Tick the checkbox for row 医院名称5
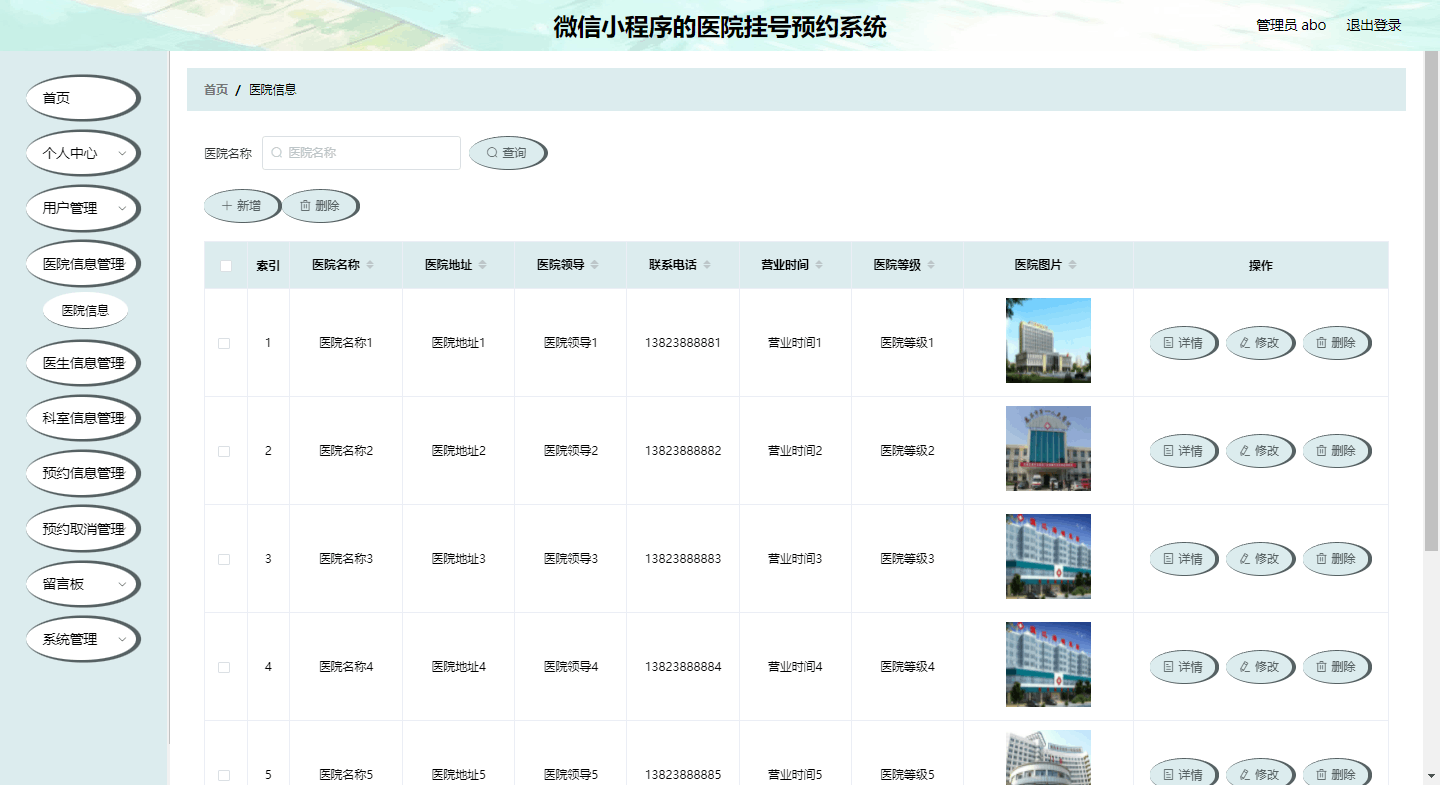 (x=224, y=775)
